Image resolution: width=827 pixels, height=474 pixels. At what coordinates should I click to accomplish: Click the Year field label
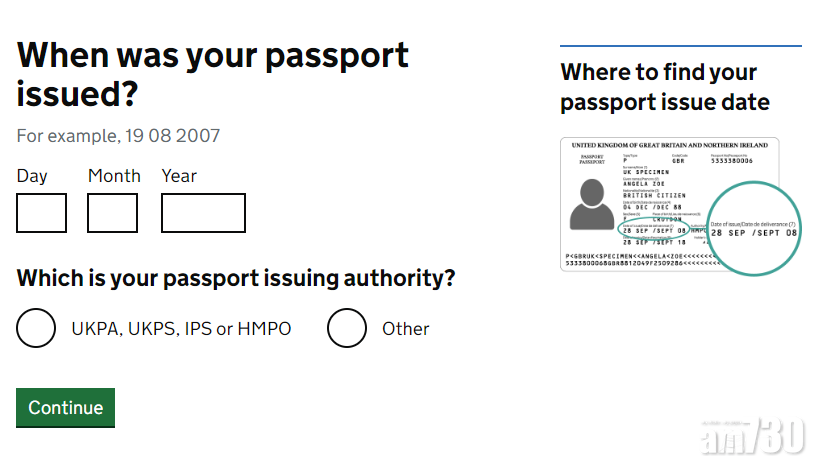pyautogui.click(x=179, y=176)
